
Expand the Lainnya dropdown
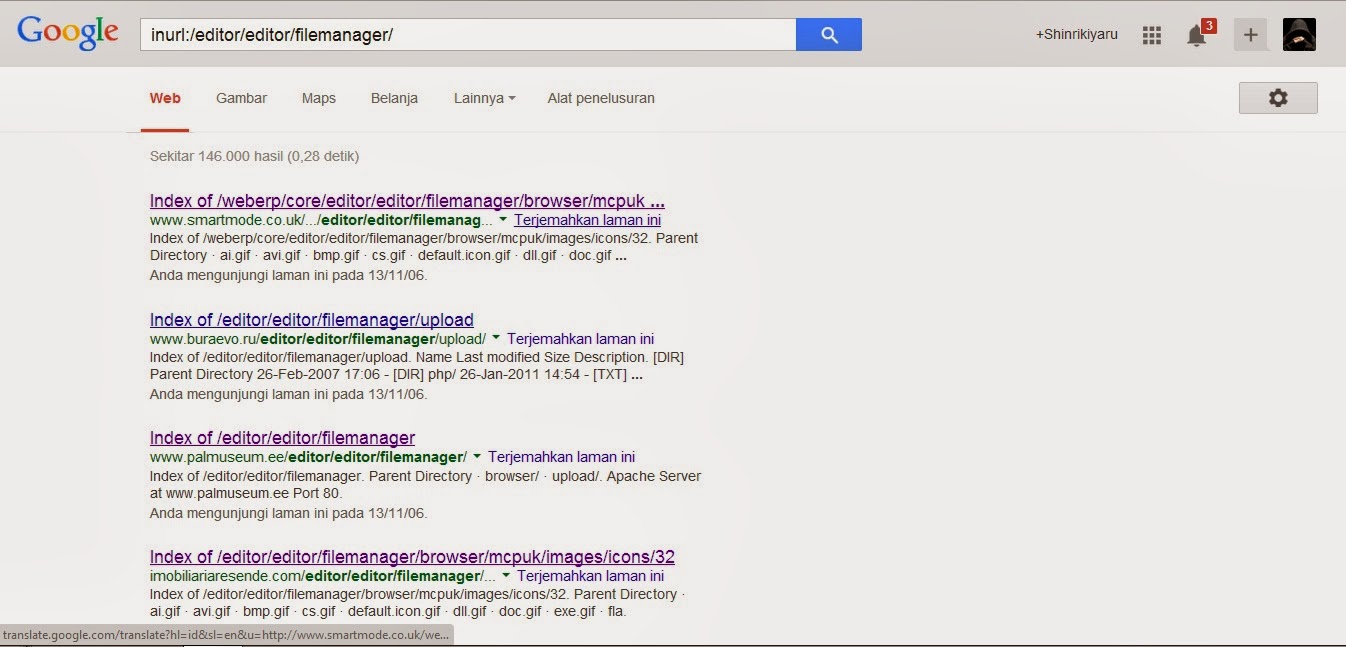pyautogui.click(x=485, y=98)
